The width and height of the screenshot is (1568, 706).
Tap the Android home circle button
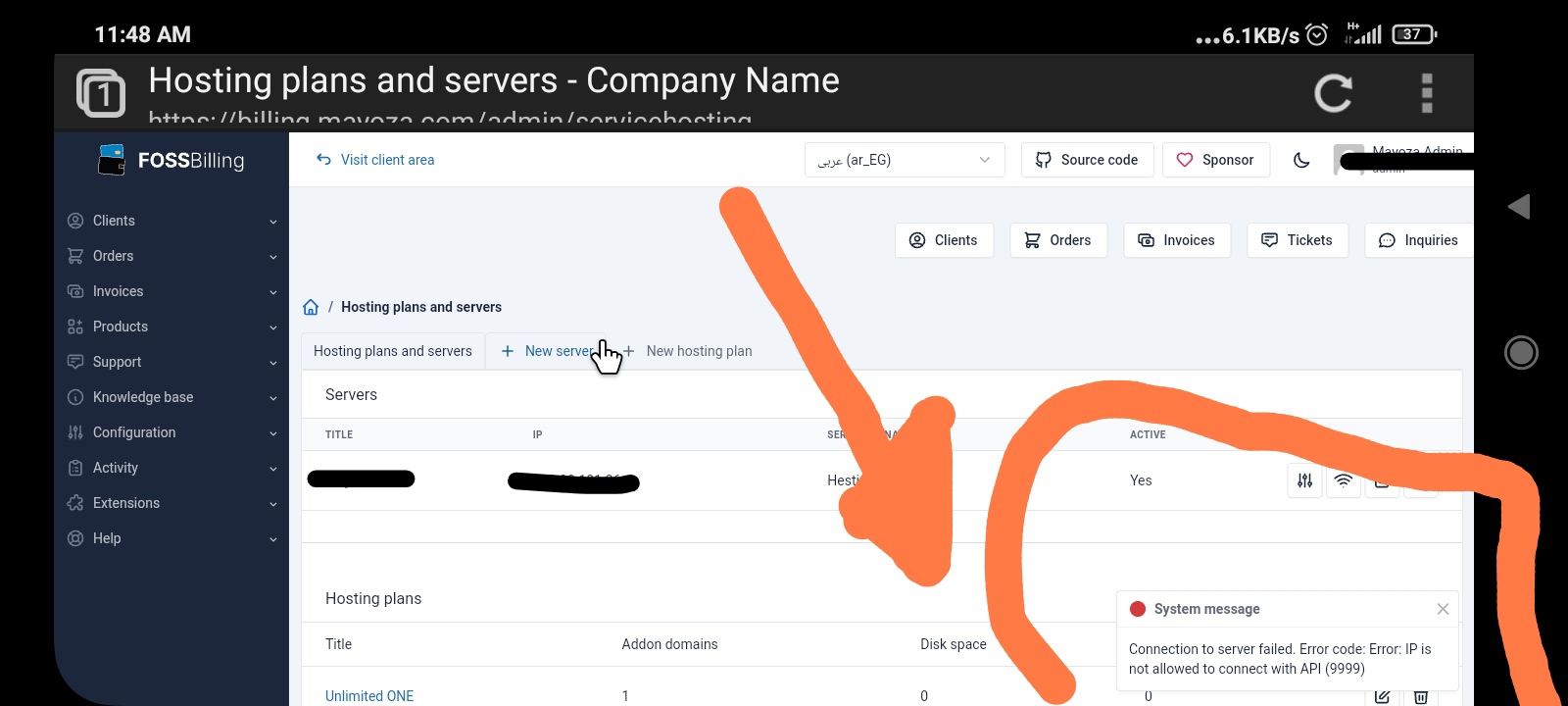(x=1521, y=352)
